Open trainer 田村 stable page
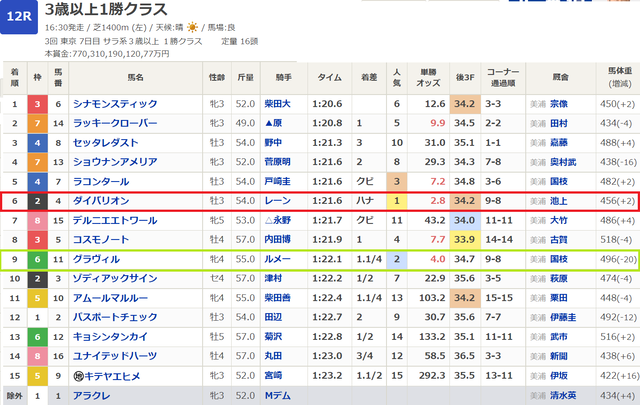This screenshot has width=640, height=405. (x=559, y=123)
